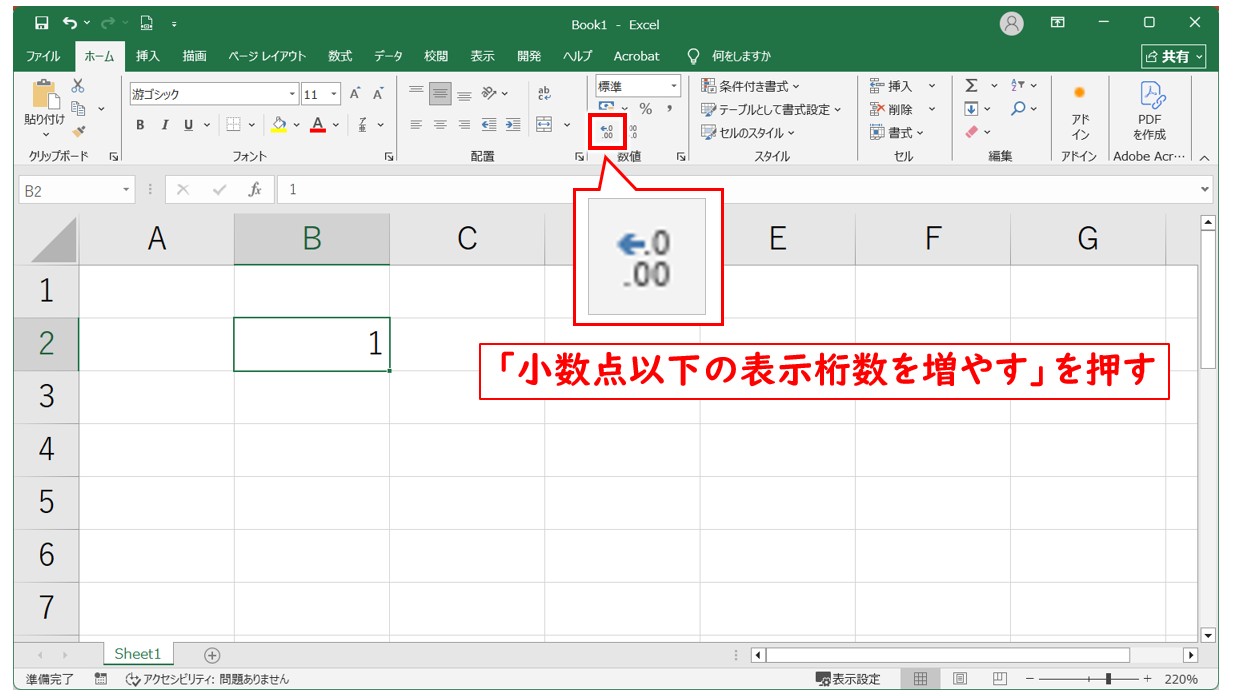Click the Format Painter brush
Image resolution: width=1233 pixels, height=698 pixels.
78,131
